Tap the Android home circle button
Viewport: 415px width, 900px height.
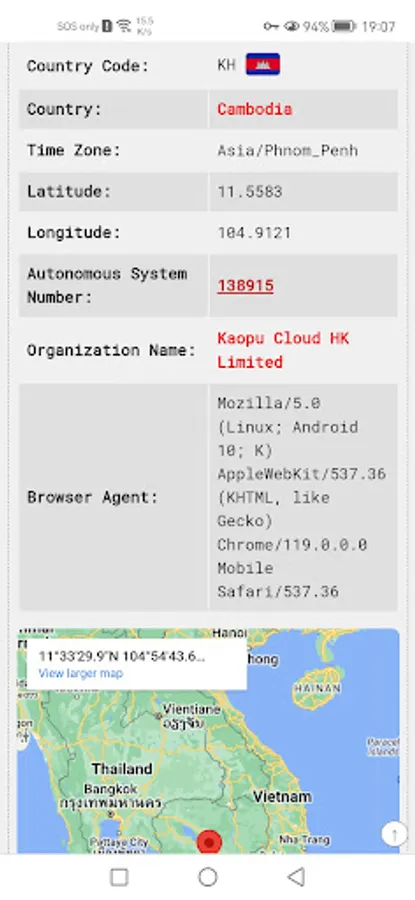207,876
